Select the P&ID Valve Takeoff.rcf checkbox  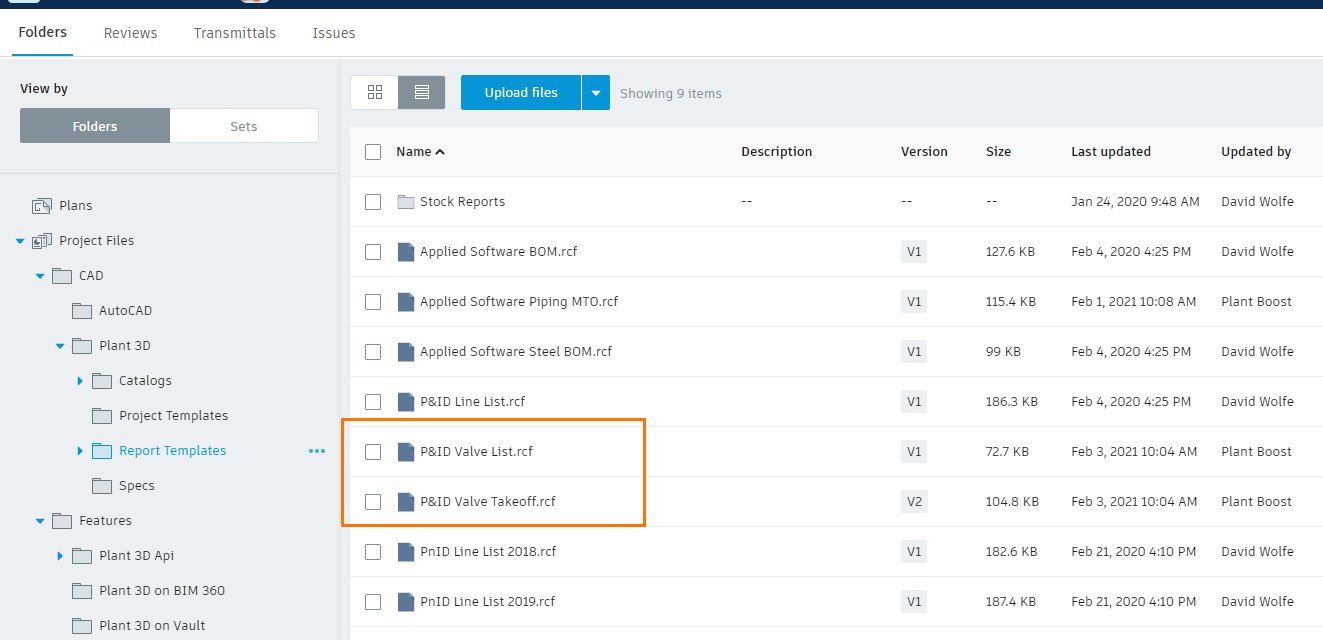[x=373, y=502]
